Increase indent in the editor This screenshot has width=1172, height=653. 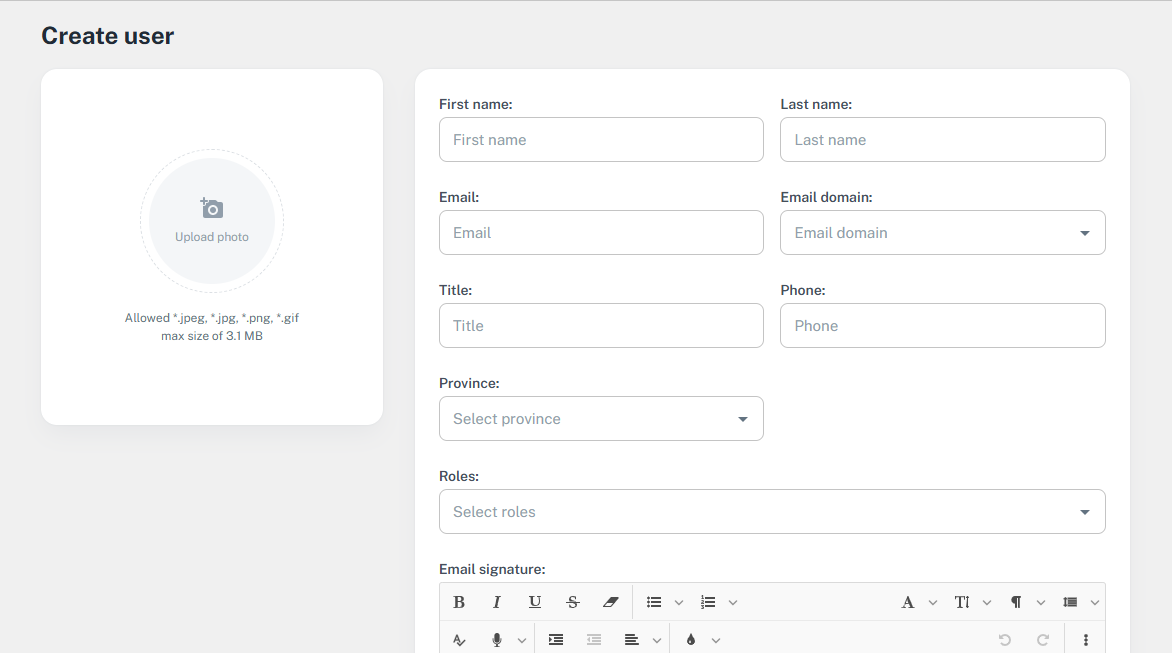coord(556,640)
